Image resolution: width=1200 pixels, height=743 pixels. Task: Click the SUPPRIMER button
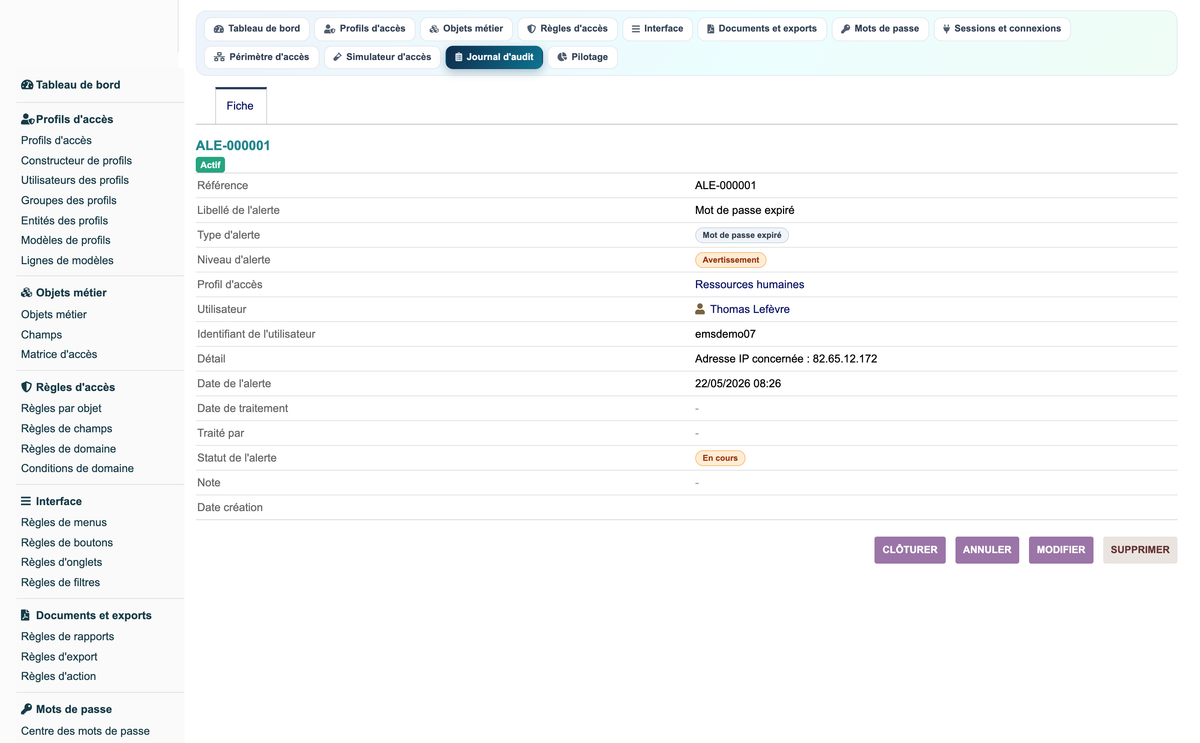point(1140,550)
